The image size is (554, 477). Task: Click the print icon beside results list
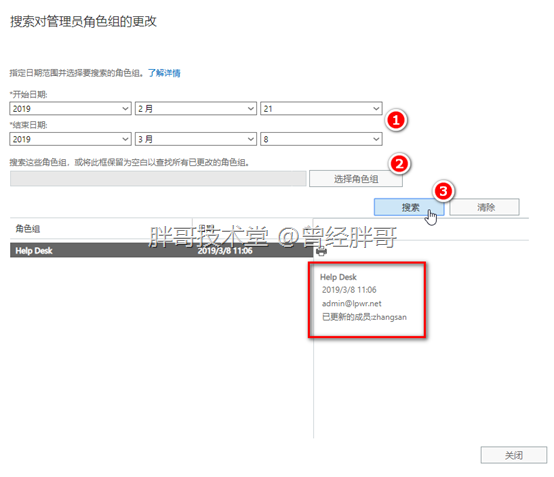pyautogui.click(x=321, y=251)
